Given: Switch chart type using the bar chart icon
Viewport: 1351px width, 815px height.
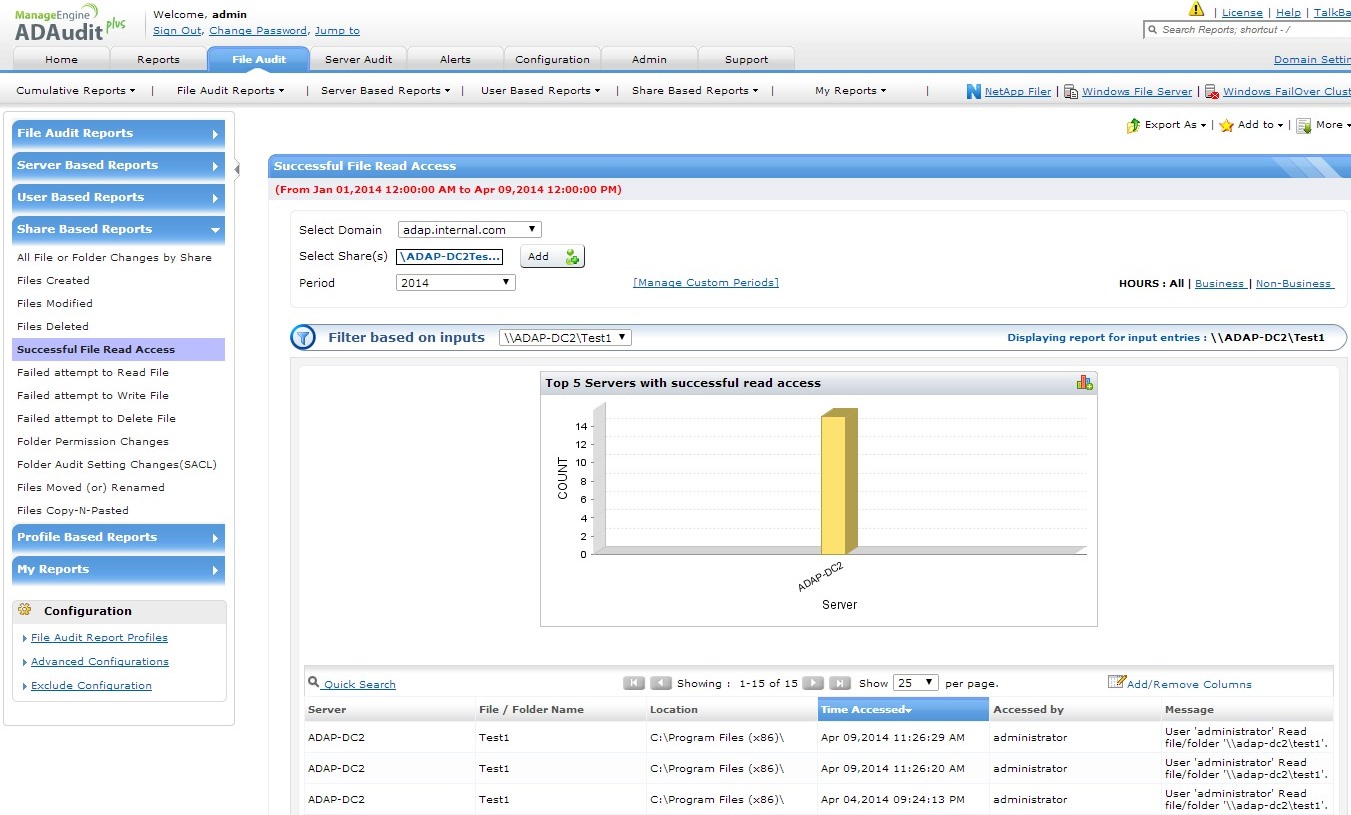Looking at the screenshot, I should [x=1085, y=382].
